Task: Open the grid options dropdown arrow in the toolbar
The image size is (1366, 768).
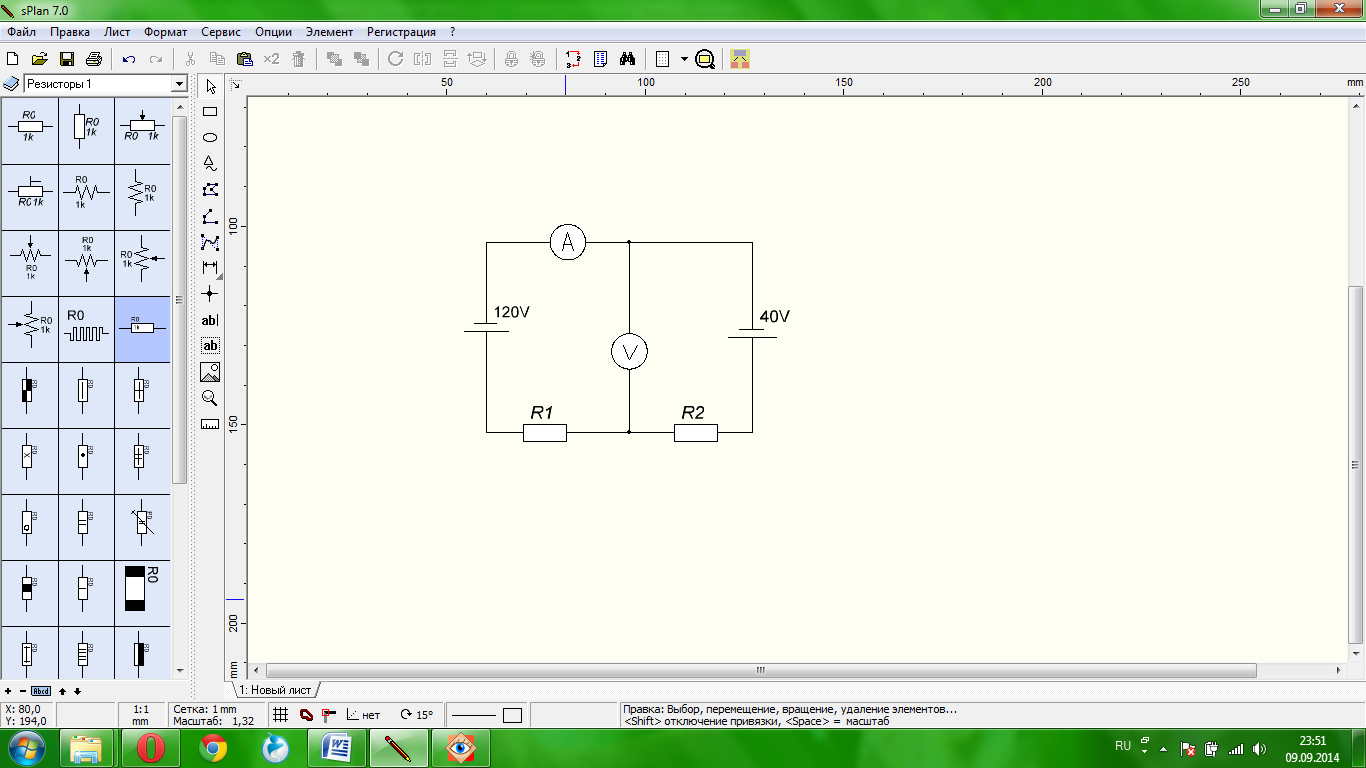Action: pyautogui.click(x=684, y=59)
